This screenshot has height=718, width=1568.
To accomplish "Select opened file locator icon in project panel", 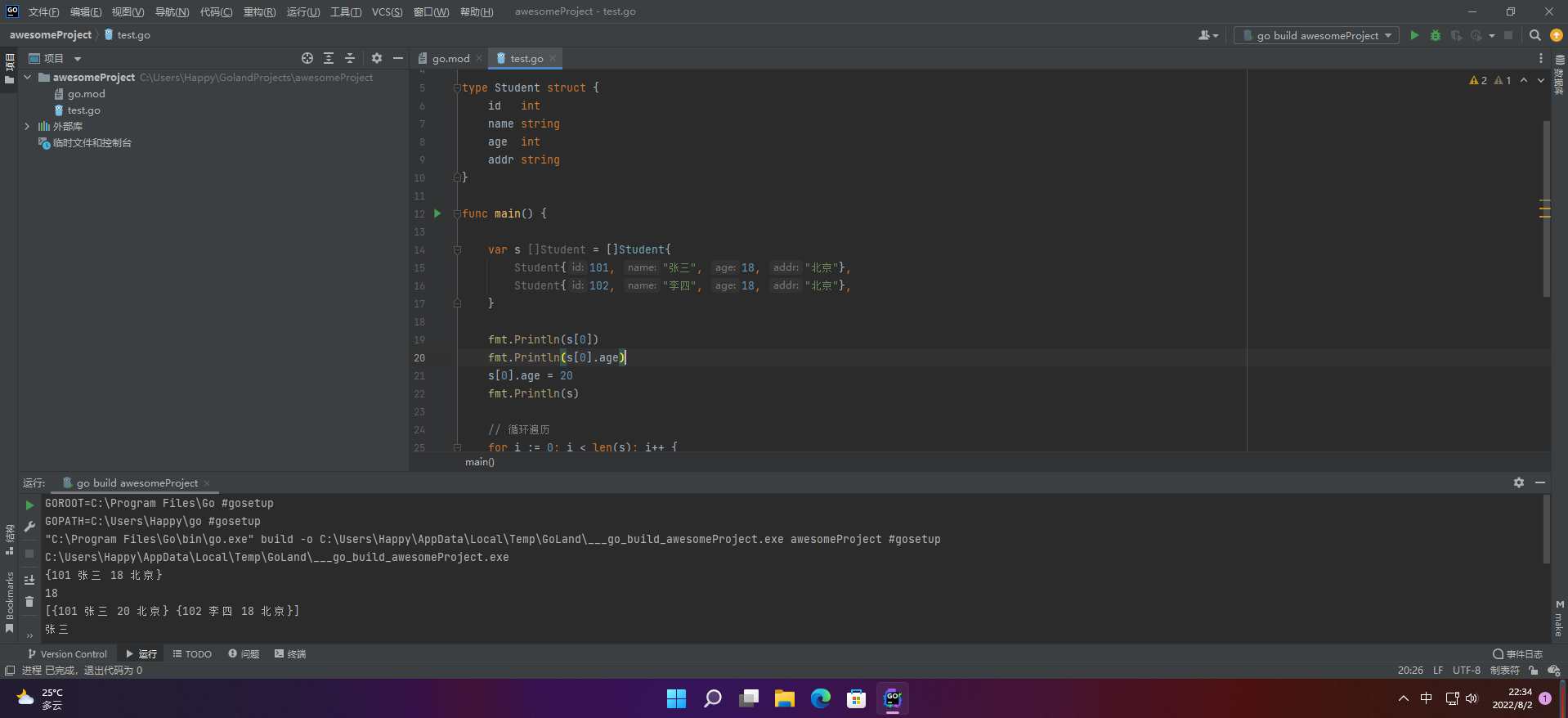I will (x=307, y=58).
